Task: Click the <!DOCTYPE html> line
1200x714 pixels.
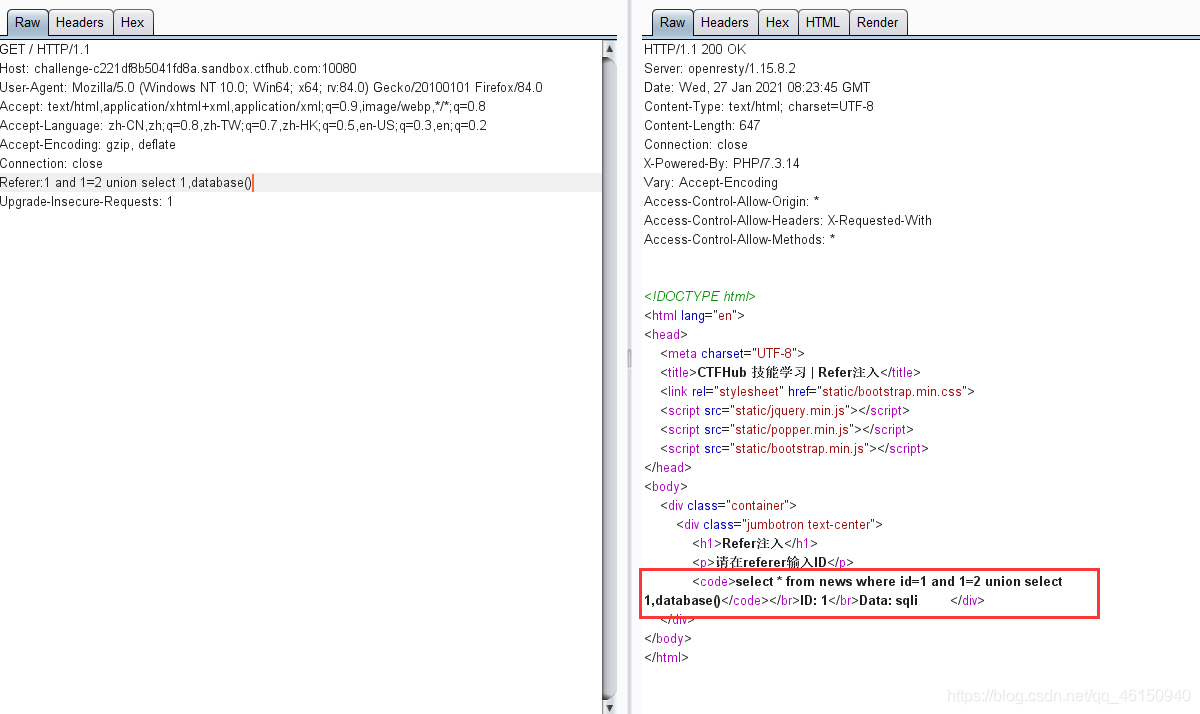Action: click(700, 296)
